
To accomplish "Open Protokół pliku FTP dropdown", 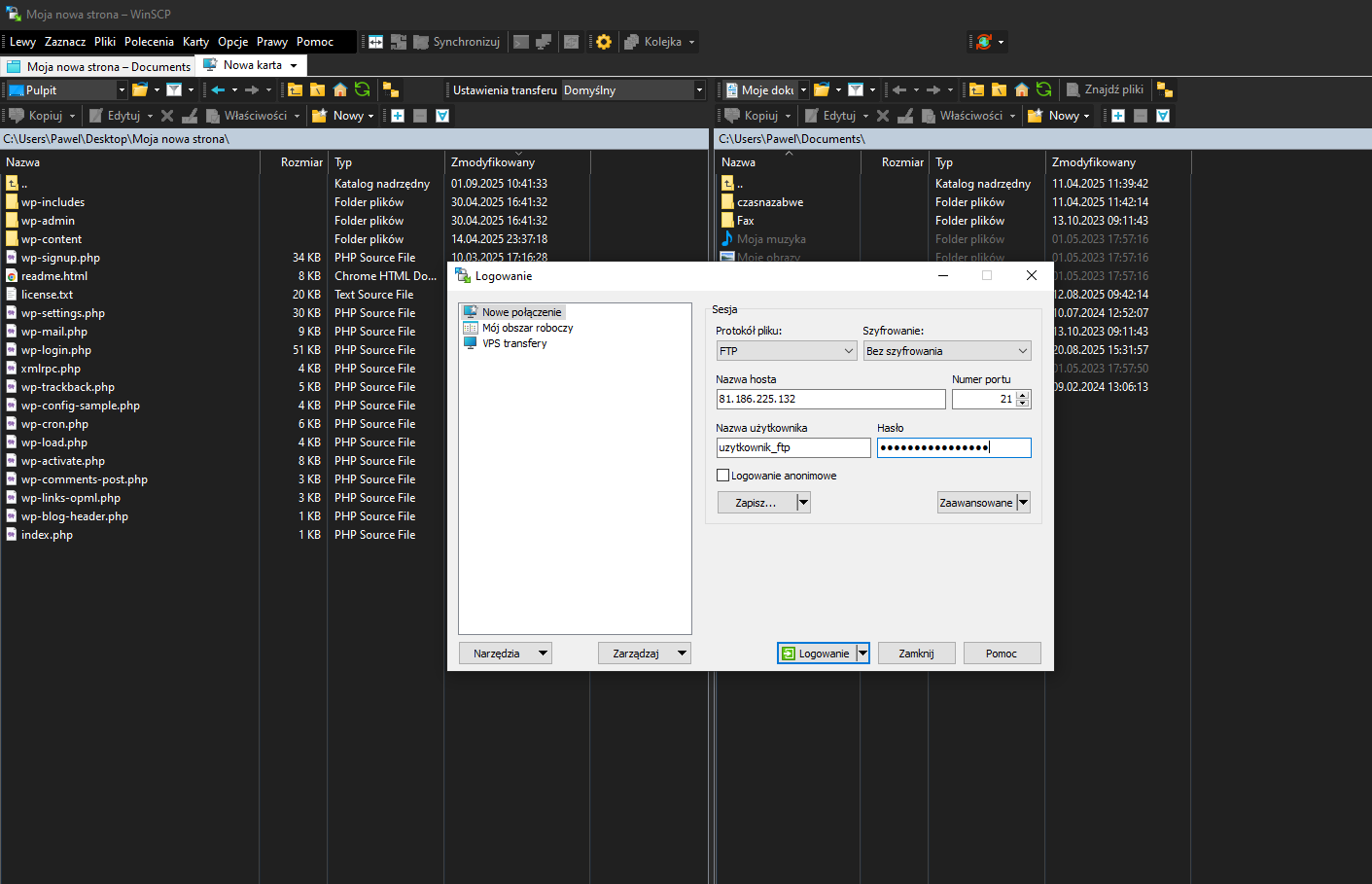I will [x=787, y=351].
